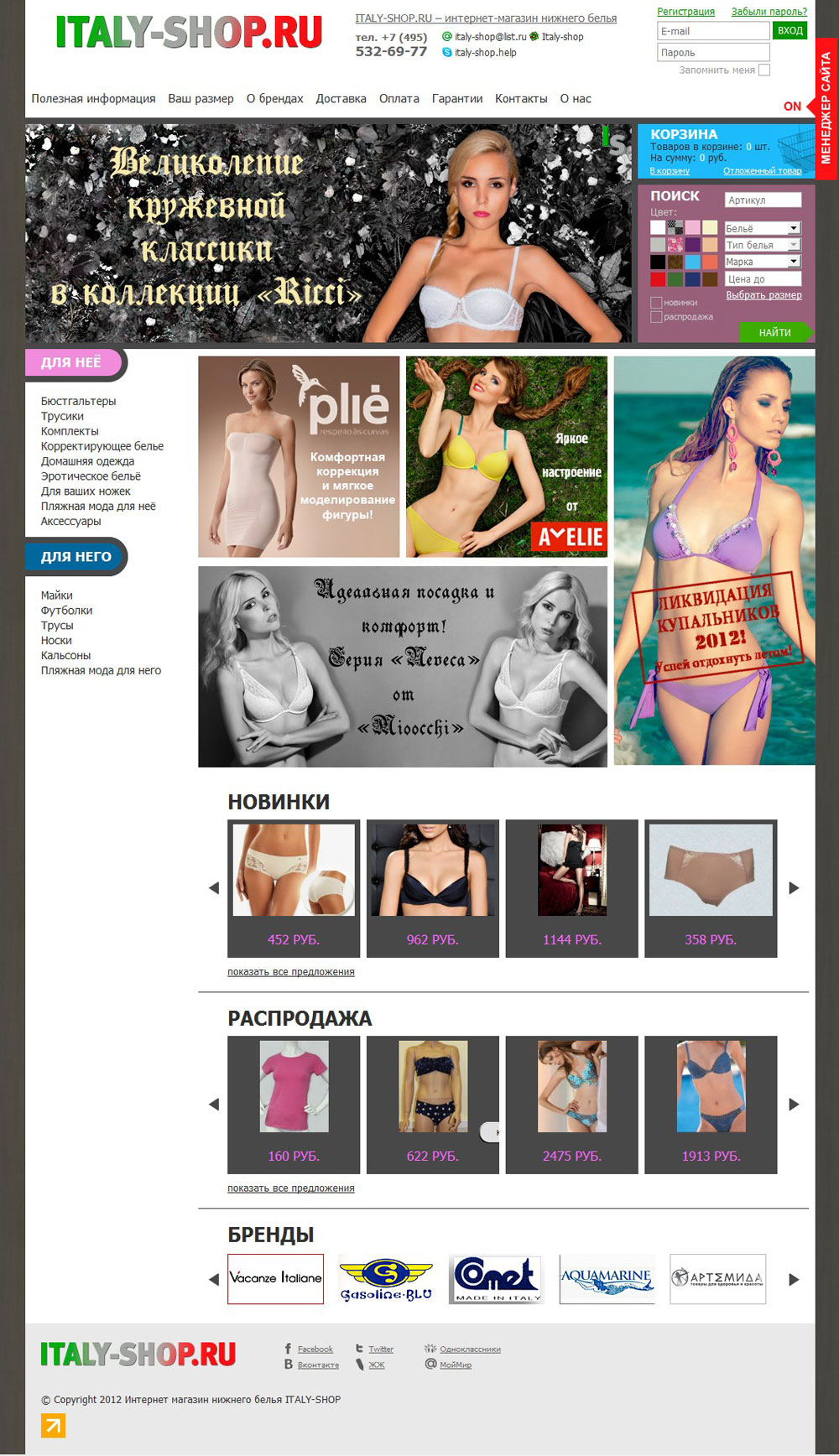
Task: Show next items in Новинки carousel
Action: [x=794, y=887]
